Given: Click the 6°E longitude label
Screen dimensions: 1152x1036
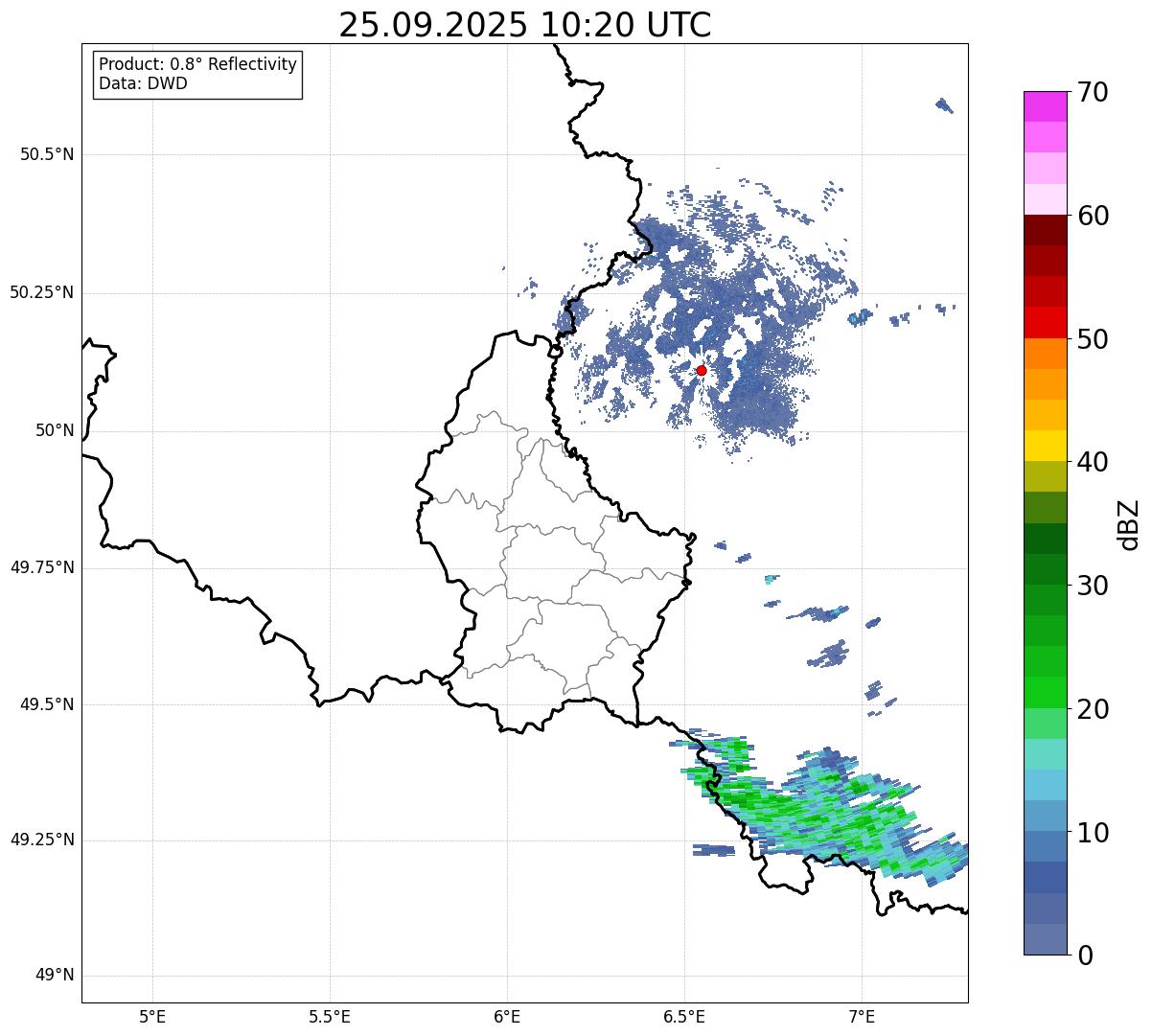Looking at the screenshot, I should [507, 1017].
